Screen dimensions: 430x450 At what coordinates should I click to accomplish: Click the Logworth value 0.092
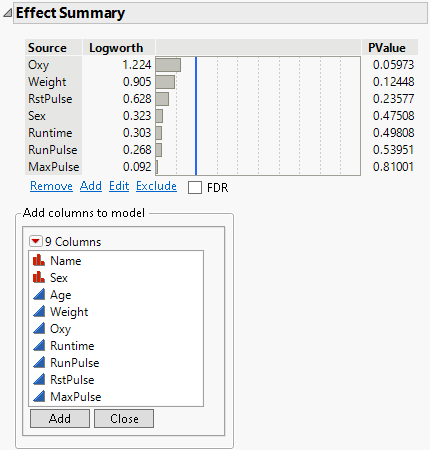point(137,167)
